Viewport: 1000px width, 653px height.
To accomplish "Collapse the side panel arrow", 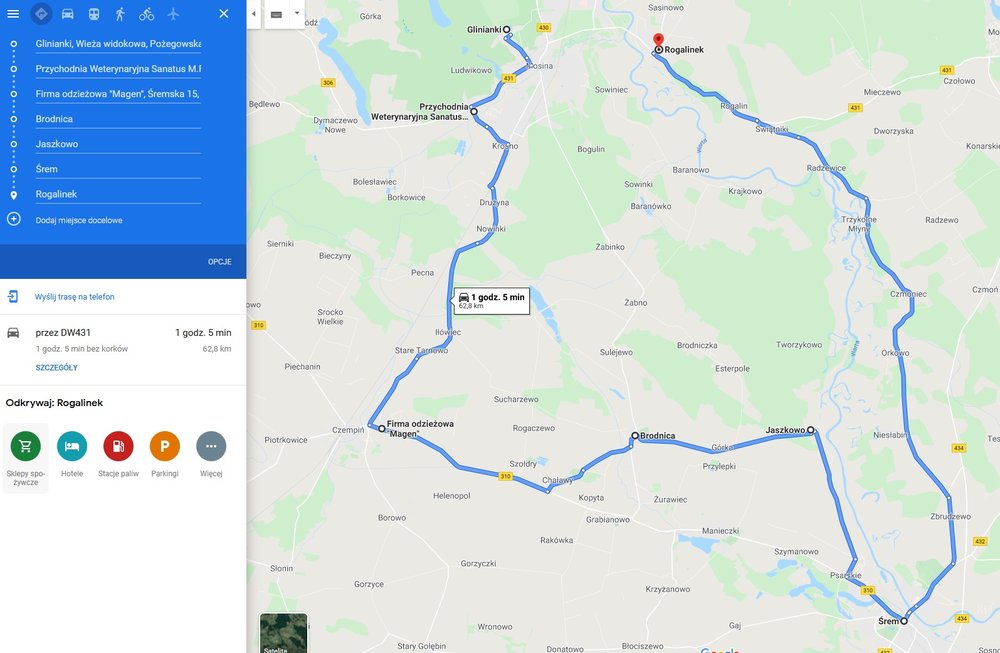I will (x=254, y=14).
